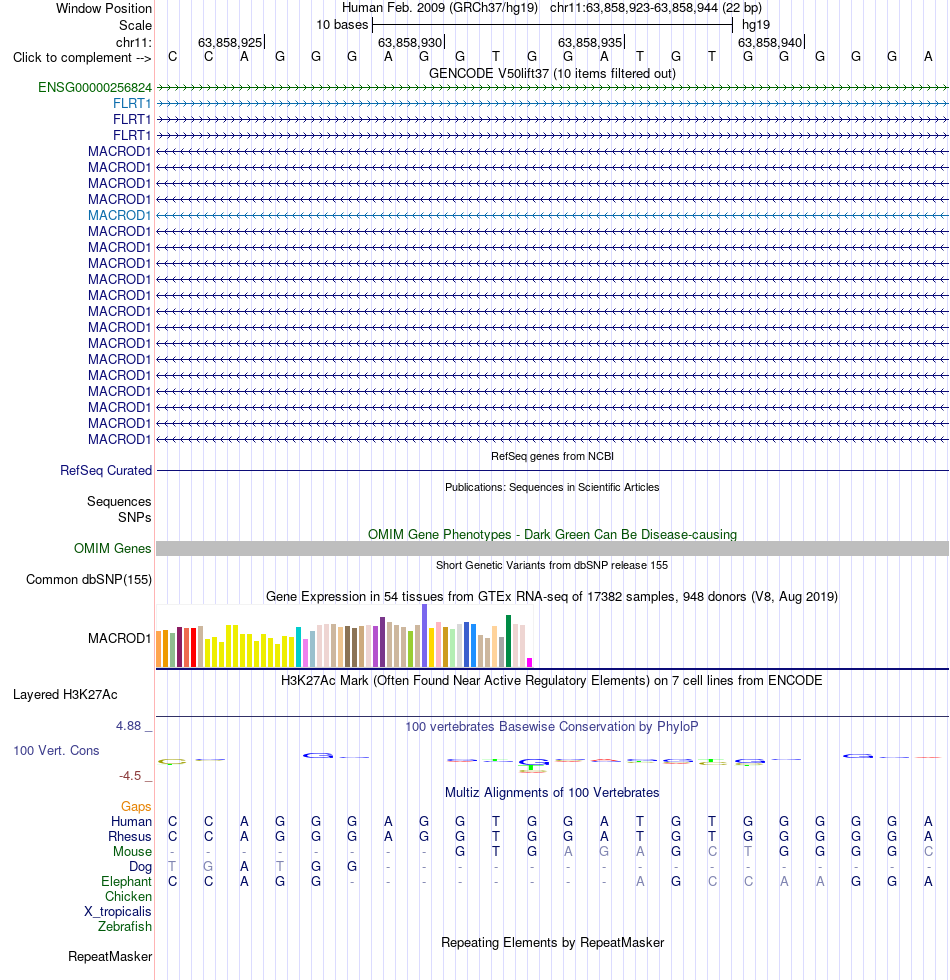Click the GTEx Gene Expression track title
Viewport: 950px width, 980px height.
pyautogui.click(x=552, y=596)
